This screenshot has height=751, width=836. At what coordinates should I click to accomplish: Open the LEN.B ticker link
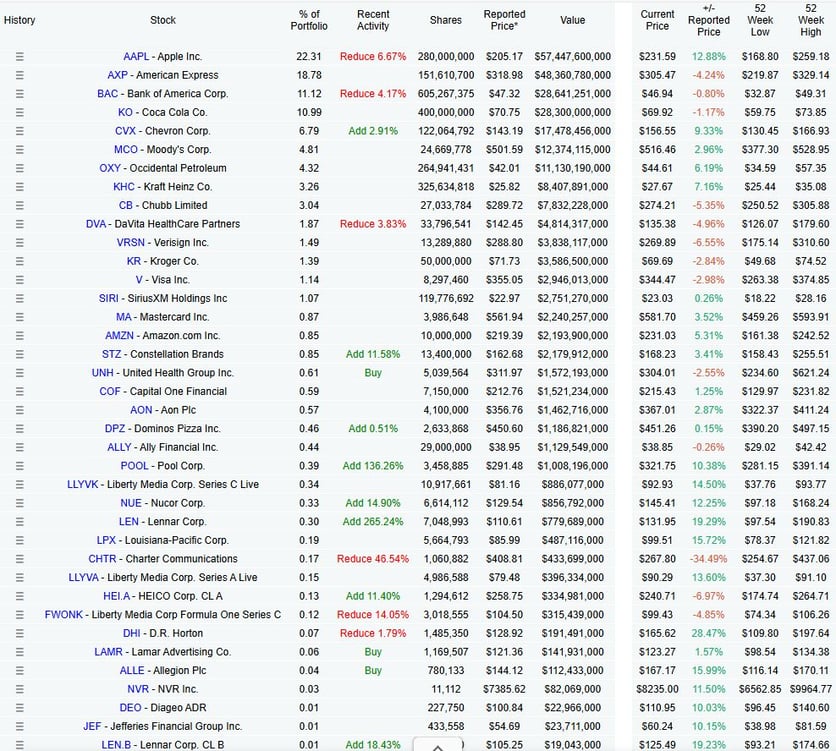tap(116, 745)
